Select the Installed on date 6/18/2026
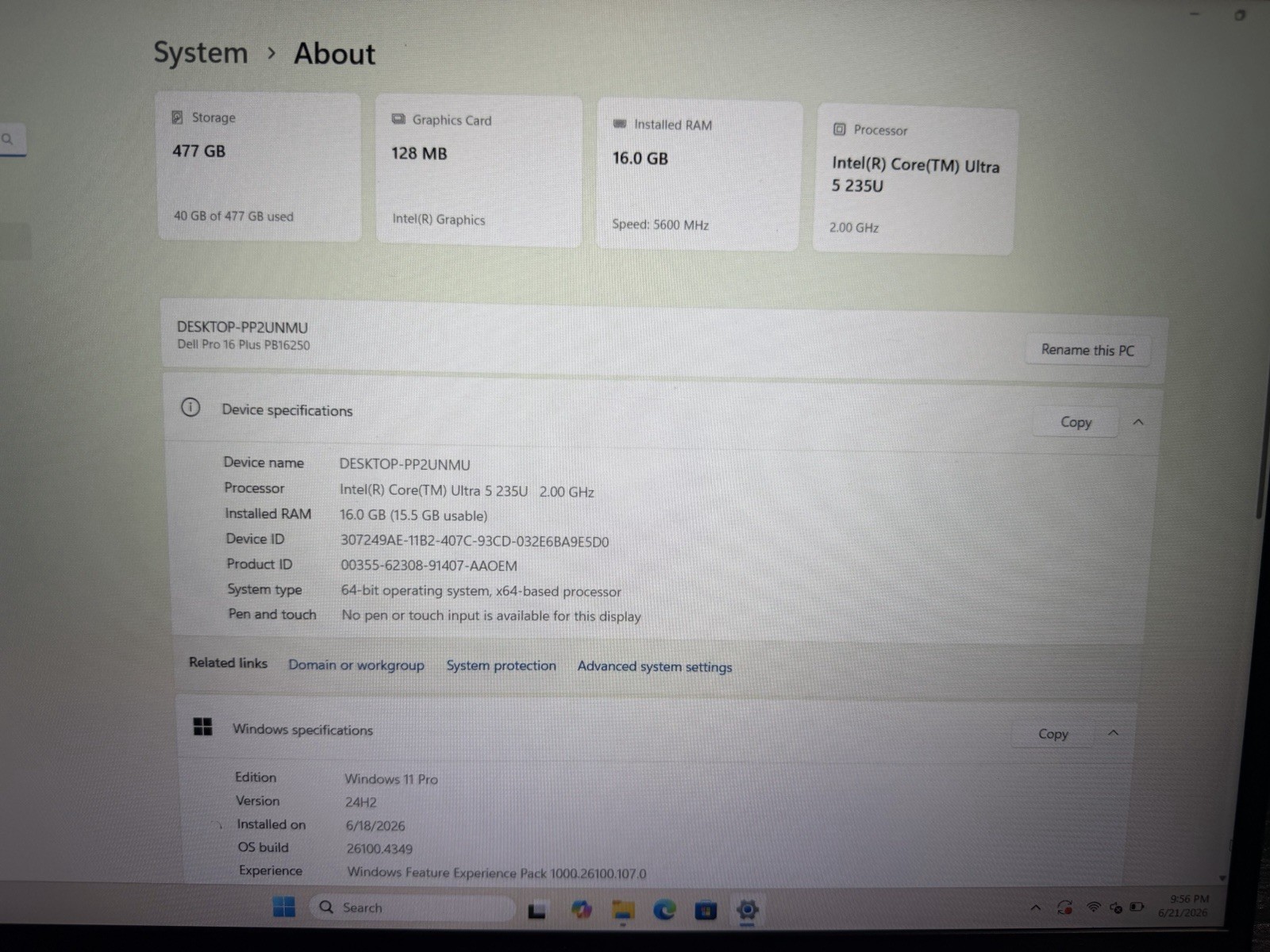This screenshot has width=1270, height=952. pyautogui.click(x=375, y=826)
